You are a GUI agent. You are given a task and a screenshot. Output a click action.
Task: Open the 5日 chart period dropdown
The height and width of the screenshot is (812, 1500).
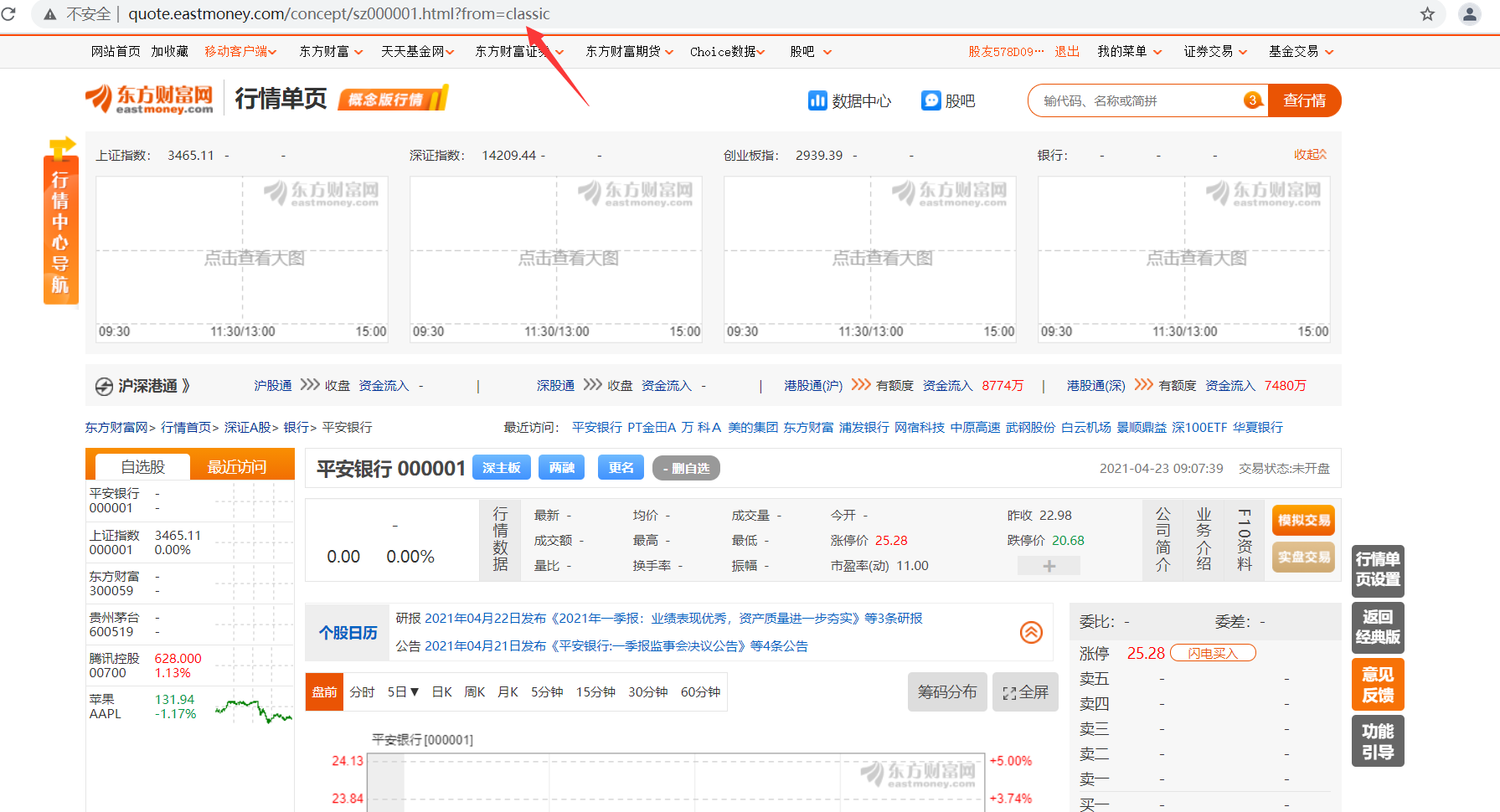[x=403, y=692]
